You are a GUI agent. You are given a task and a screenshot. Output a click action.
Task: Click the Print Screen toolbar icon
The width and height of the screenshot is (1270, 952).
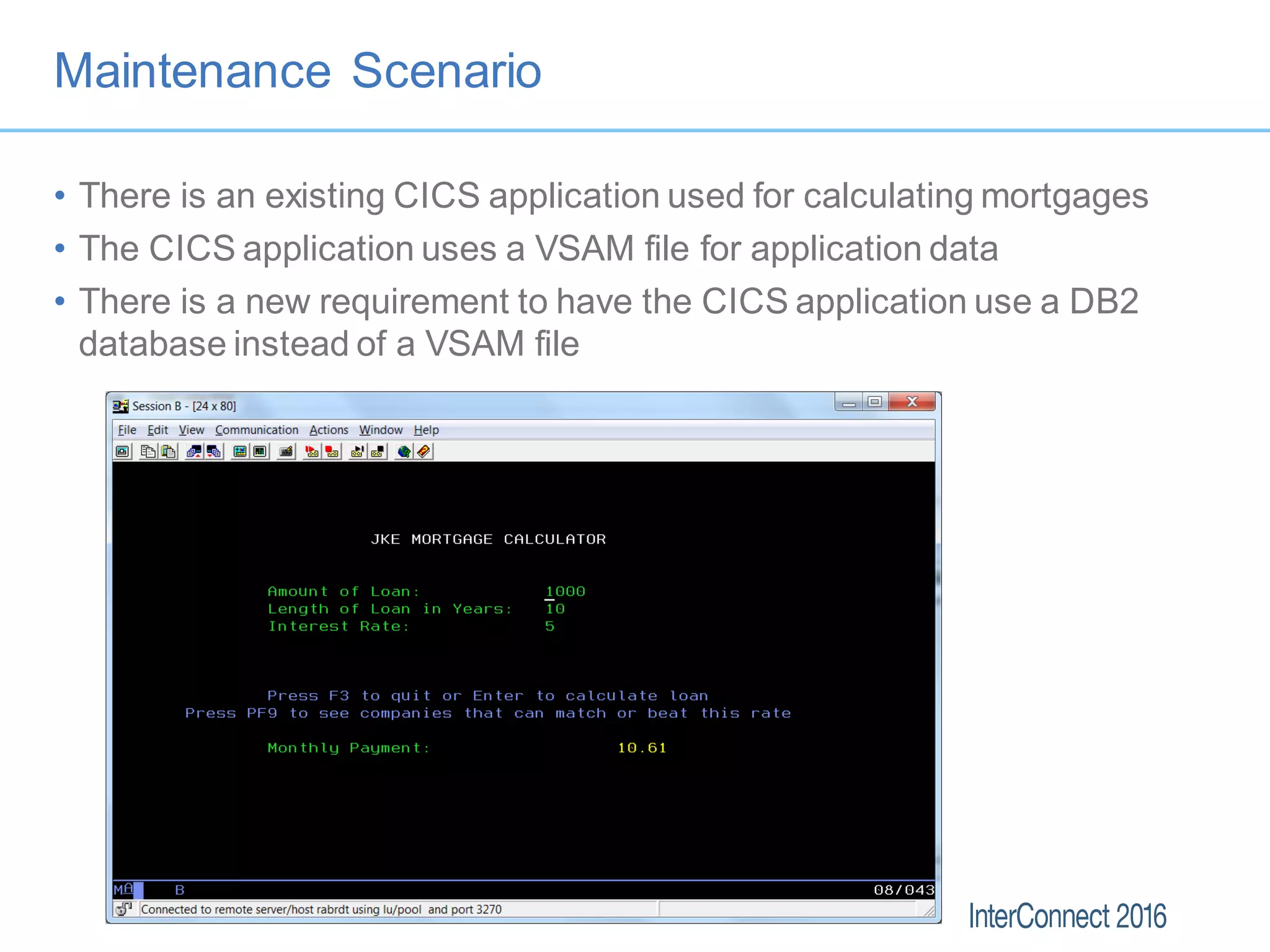123,452
